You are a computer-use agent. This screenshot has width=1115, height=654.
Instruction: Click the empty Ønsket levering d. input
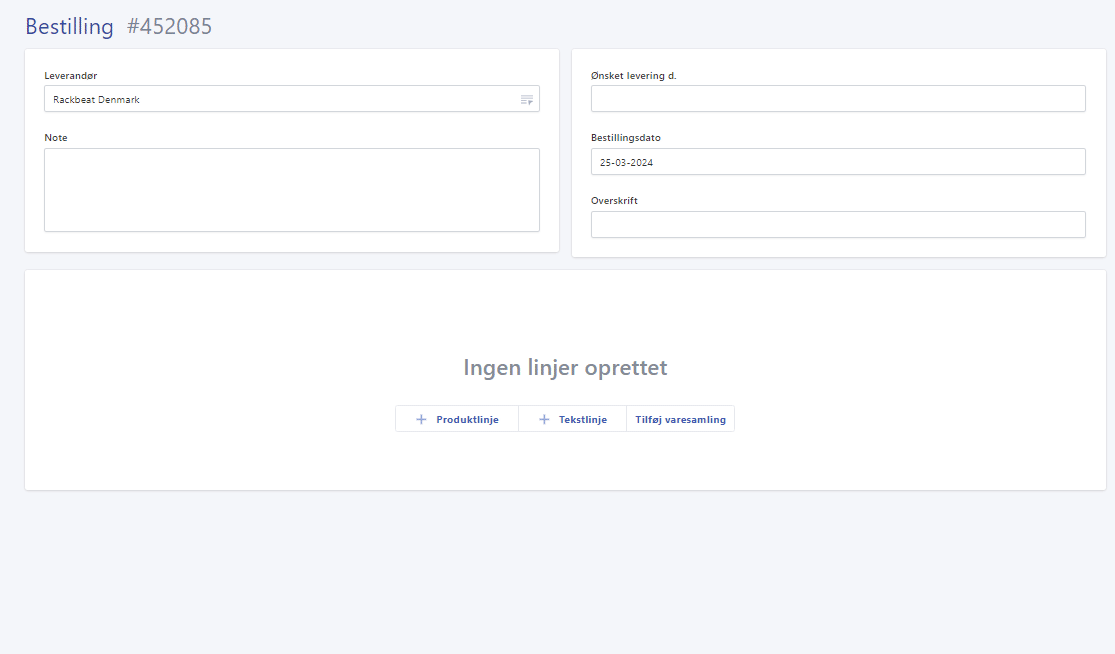(x=838, y=98)
